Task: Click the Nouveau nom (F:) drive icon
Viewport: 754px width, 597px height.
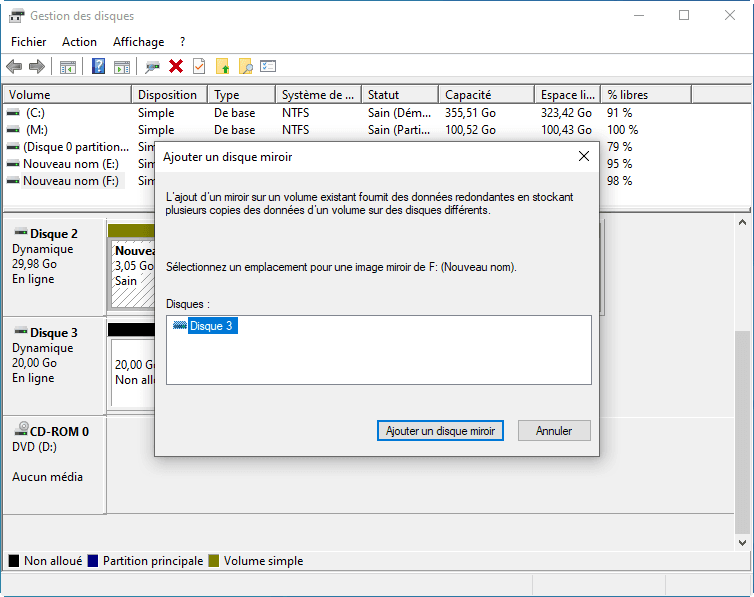Action: coord(13,181)
